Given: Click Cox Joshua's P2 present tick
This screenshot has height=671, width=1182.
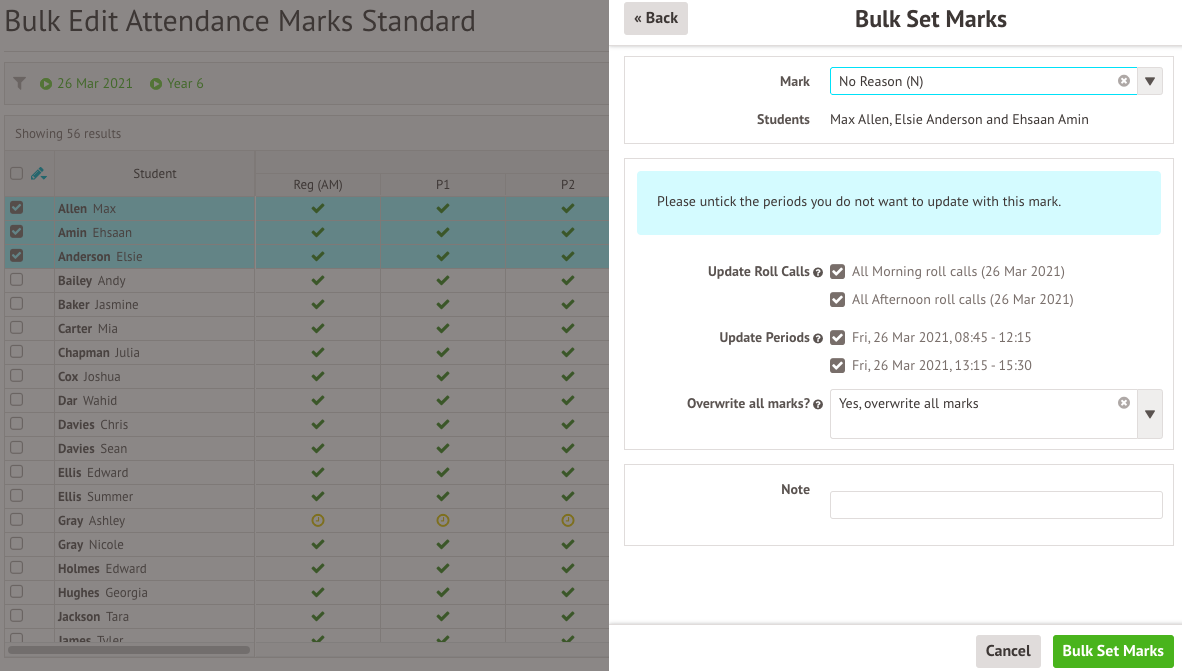Looking at the screenshot, I should (568, 376).
